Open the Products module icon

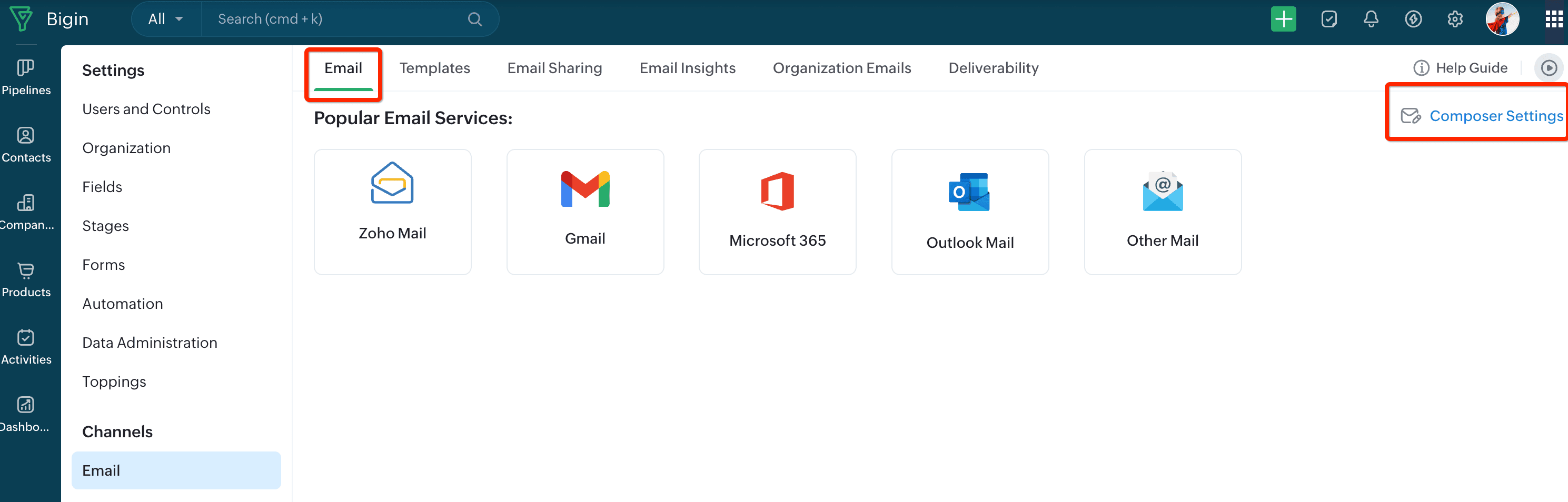26,270
